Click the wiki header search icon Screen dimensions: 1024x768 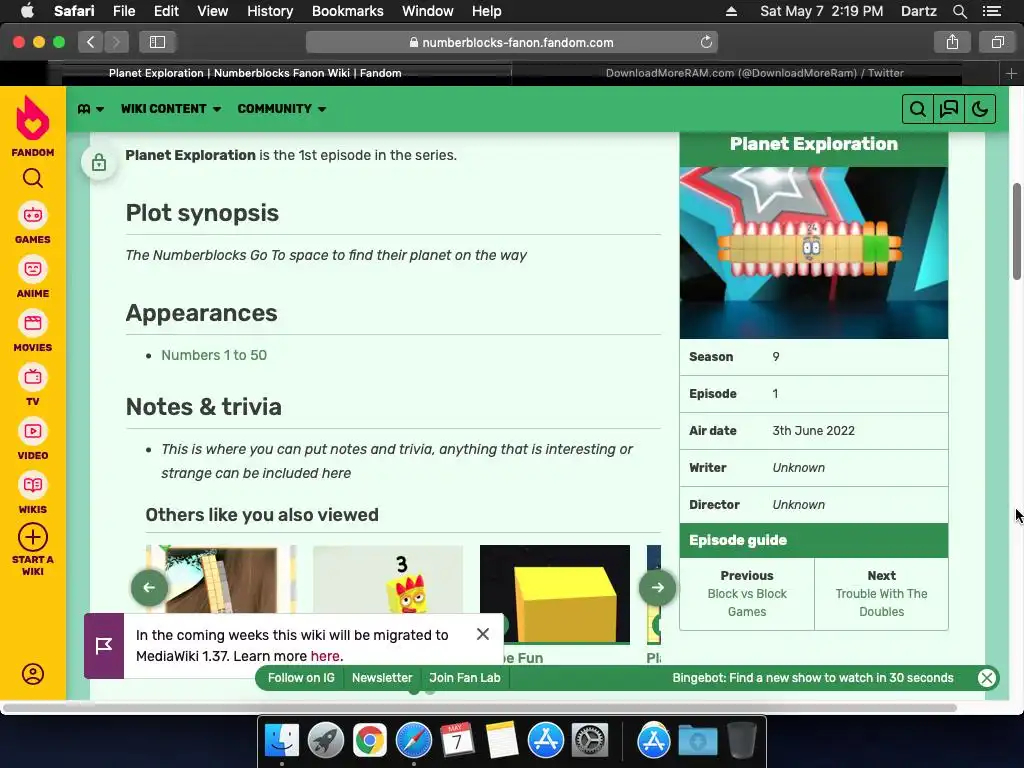pyautogui.click(x=918, y=109)
